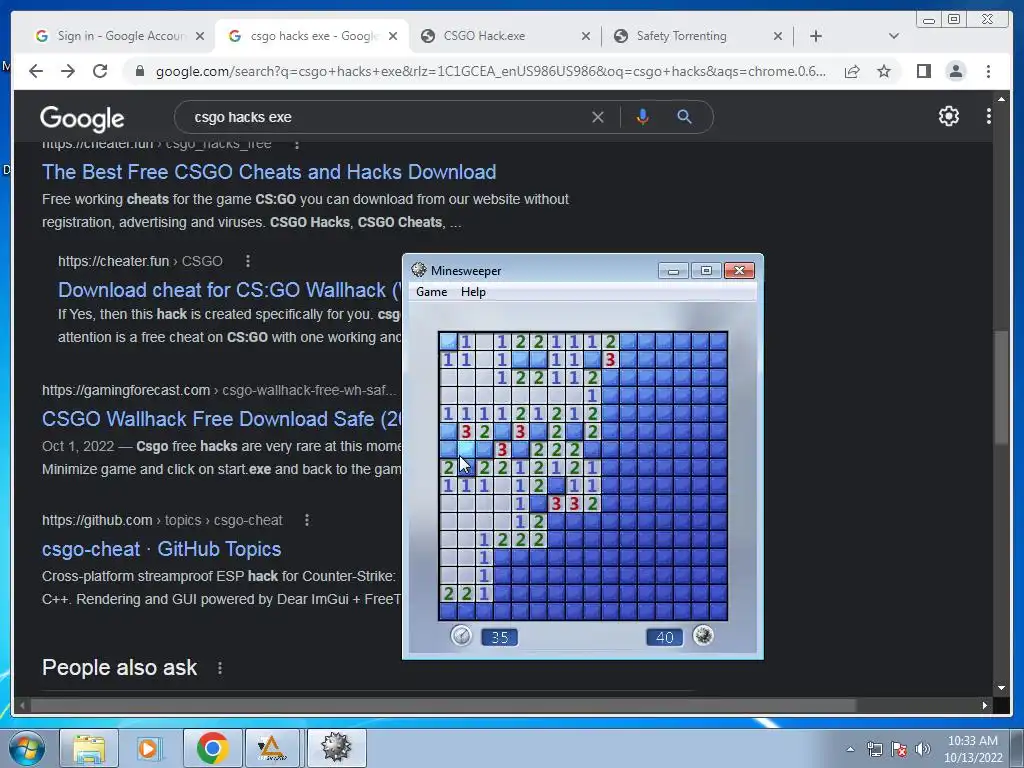Click Chrome forward navigation arrow
Viewport: 1024px width, 768px height.
(68, 71)
